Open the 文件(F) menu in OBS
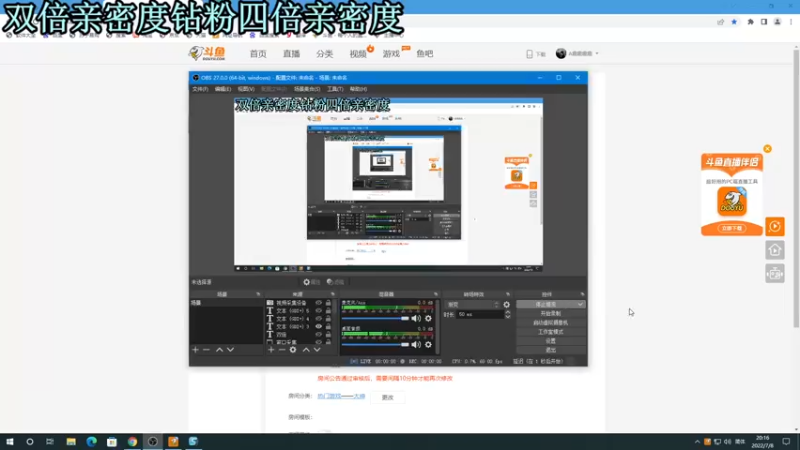Viewport: 800px width, 450px height. [200, 89]
